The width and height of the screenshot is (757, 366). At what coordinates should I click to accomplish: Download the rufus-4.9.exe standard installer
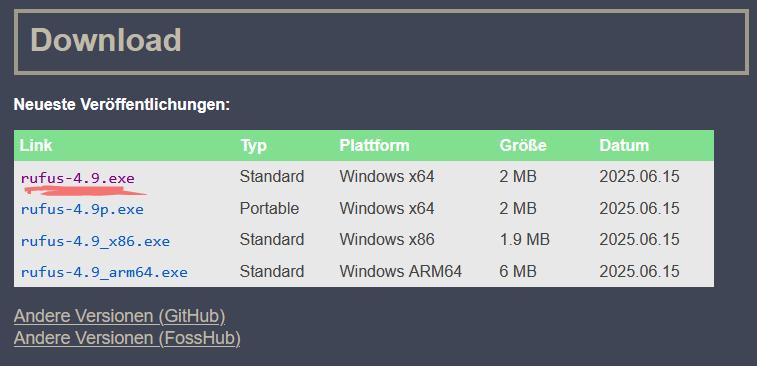coord(77,178)
